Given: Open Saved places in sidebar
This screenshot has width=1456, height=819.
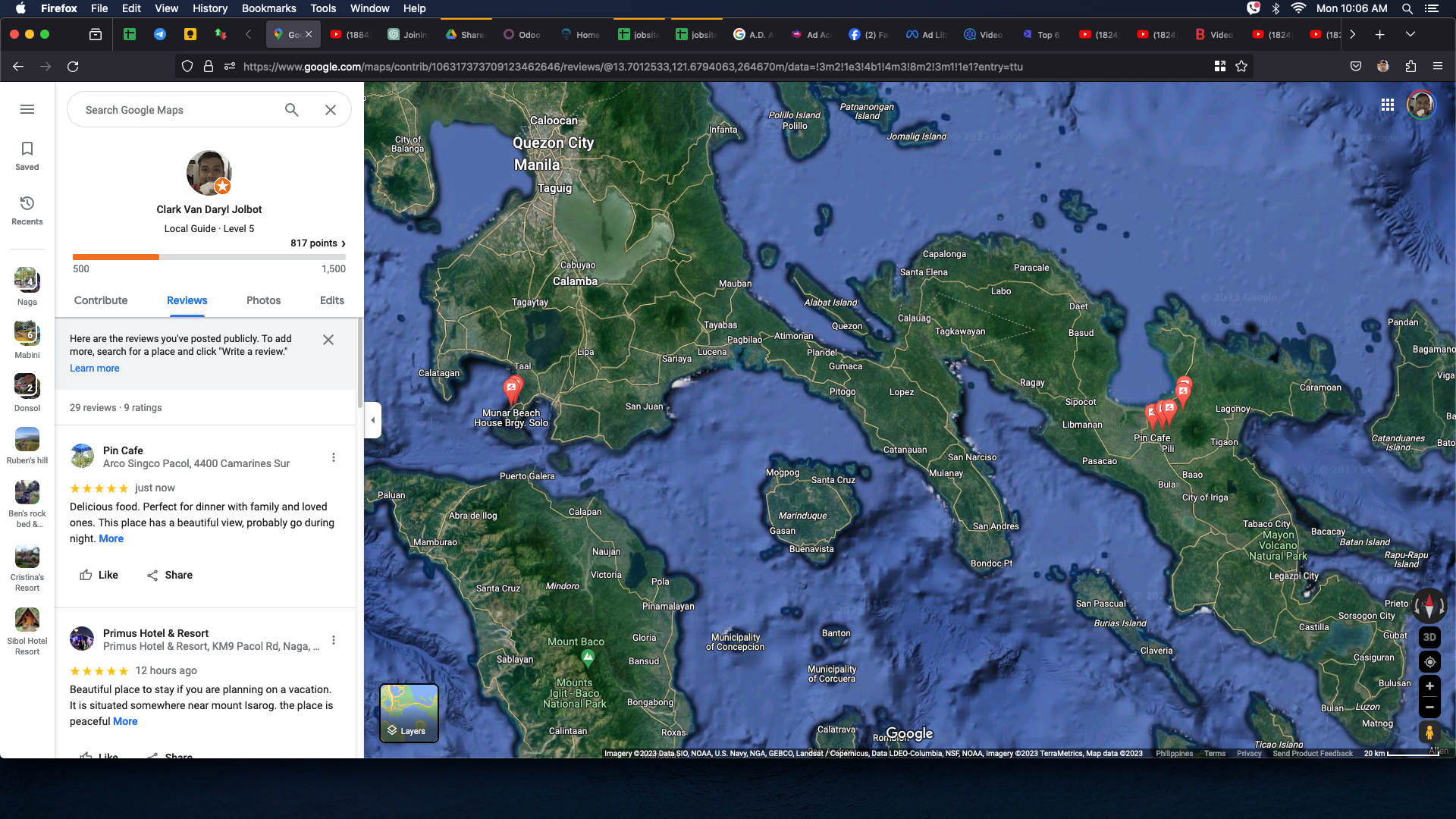Looking at the screenshot, I should click(27, 155).
